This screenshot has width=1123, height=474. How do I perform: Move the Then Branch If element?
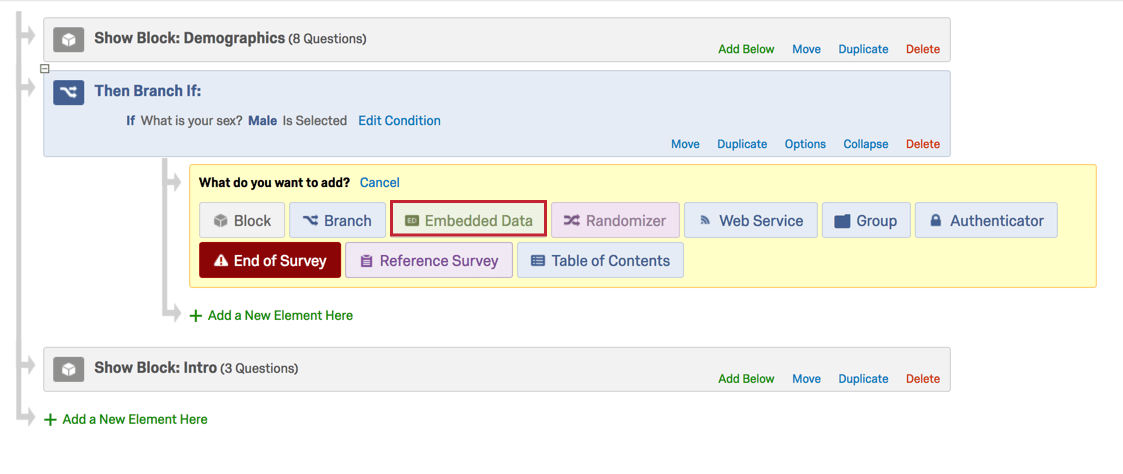click(685, 144)
